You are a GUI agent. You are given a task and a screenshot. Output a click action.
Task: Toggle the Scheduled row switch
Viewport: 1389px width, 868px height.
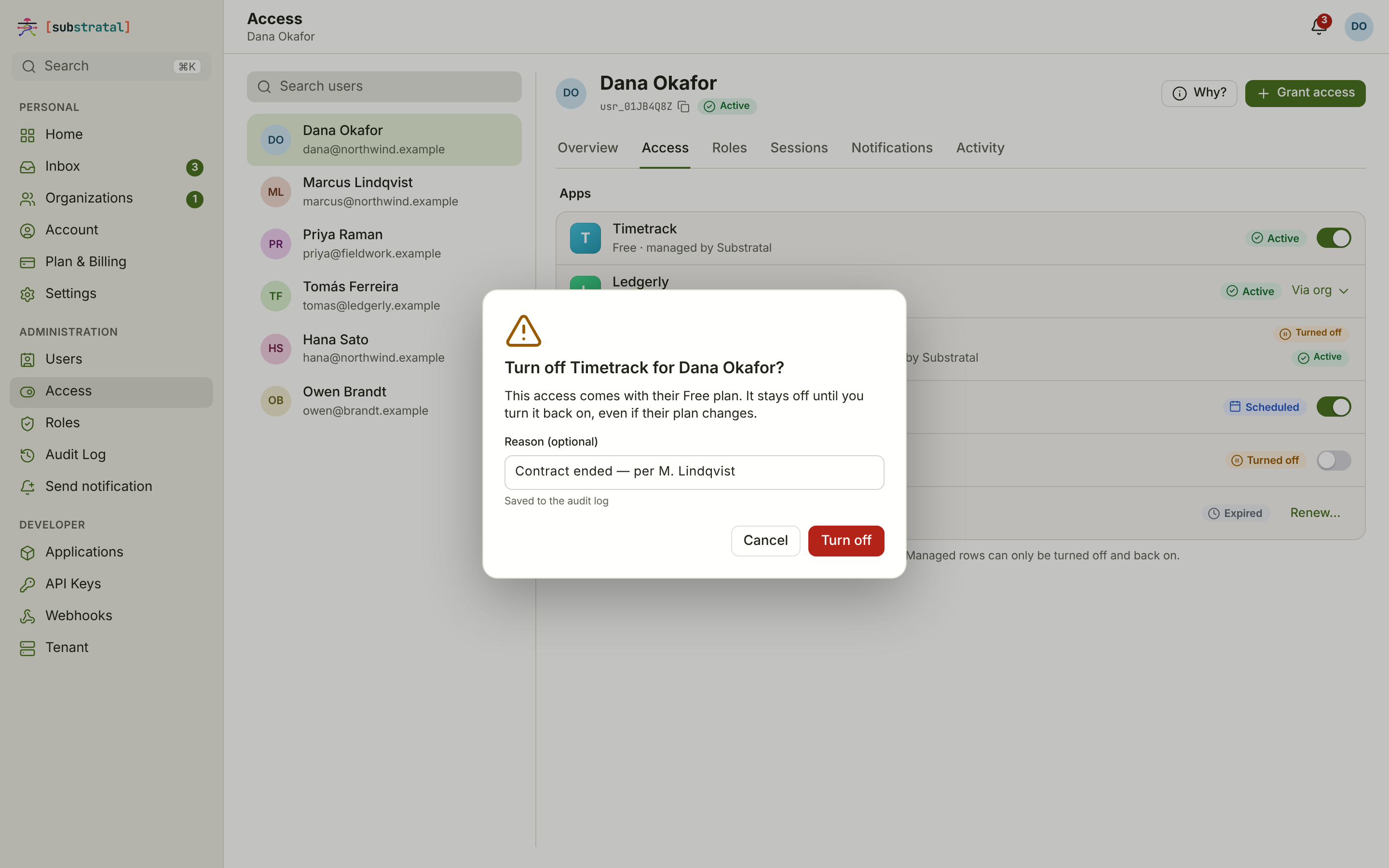[x=1334, y=407]
